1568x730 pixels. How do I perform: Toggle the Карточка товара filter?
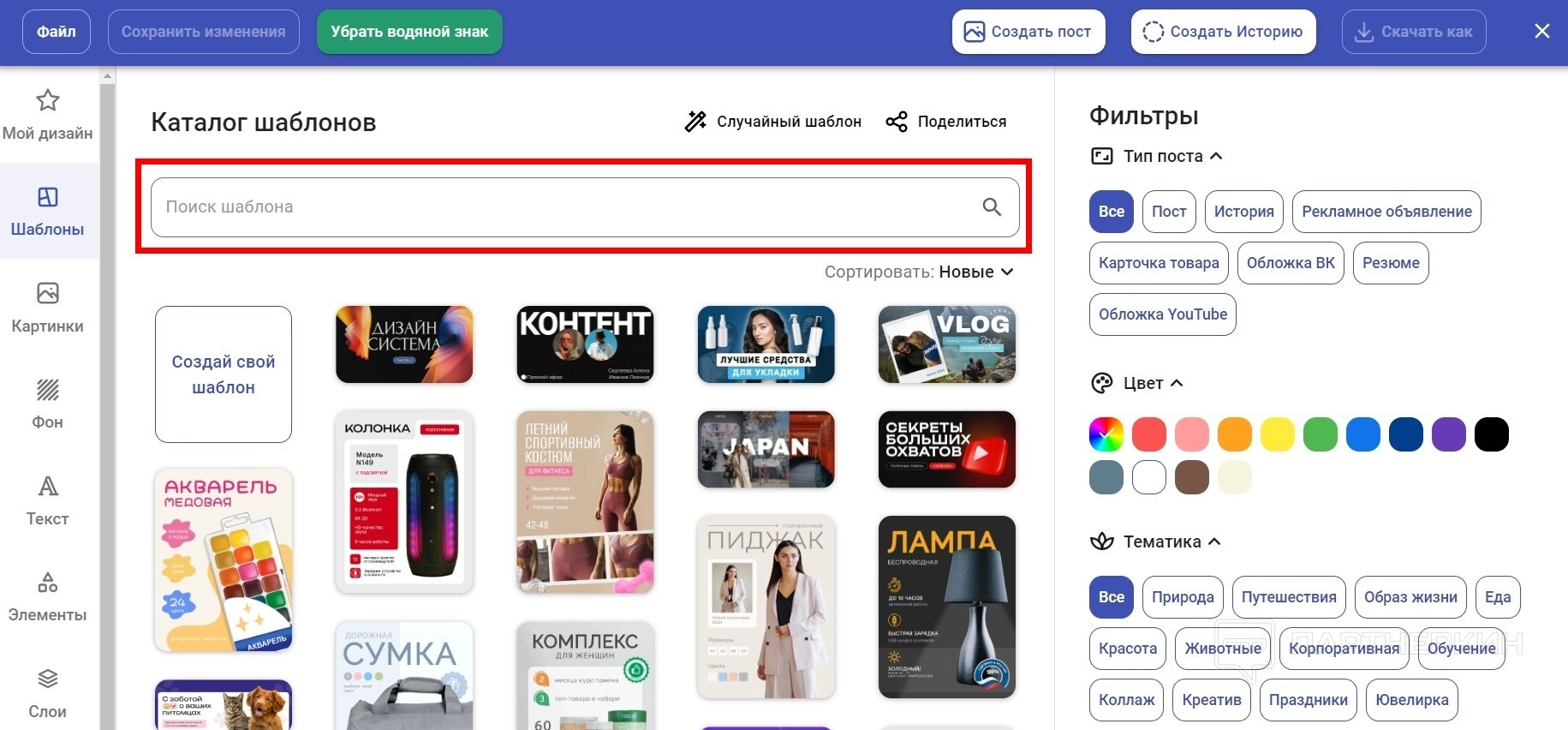click(x=1159, y=263)
